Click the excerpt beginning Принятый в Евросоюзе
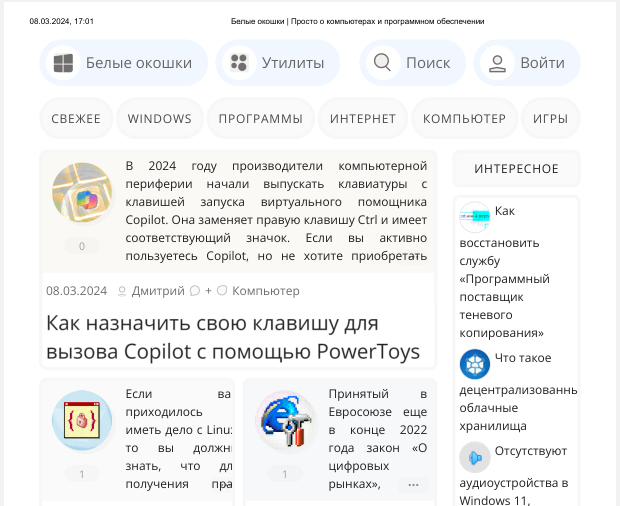 (x=378, y=439)
